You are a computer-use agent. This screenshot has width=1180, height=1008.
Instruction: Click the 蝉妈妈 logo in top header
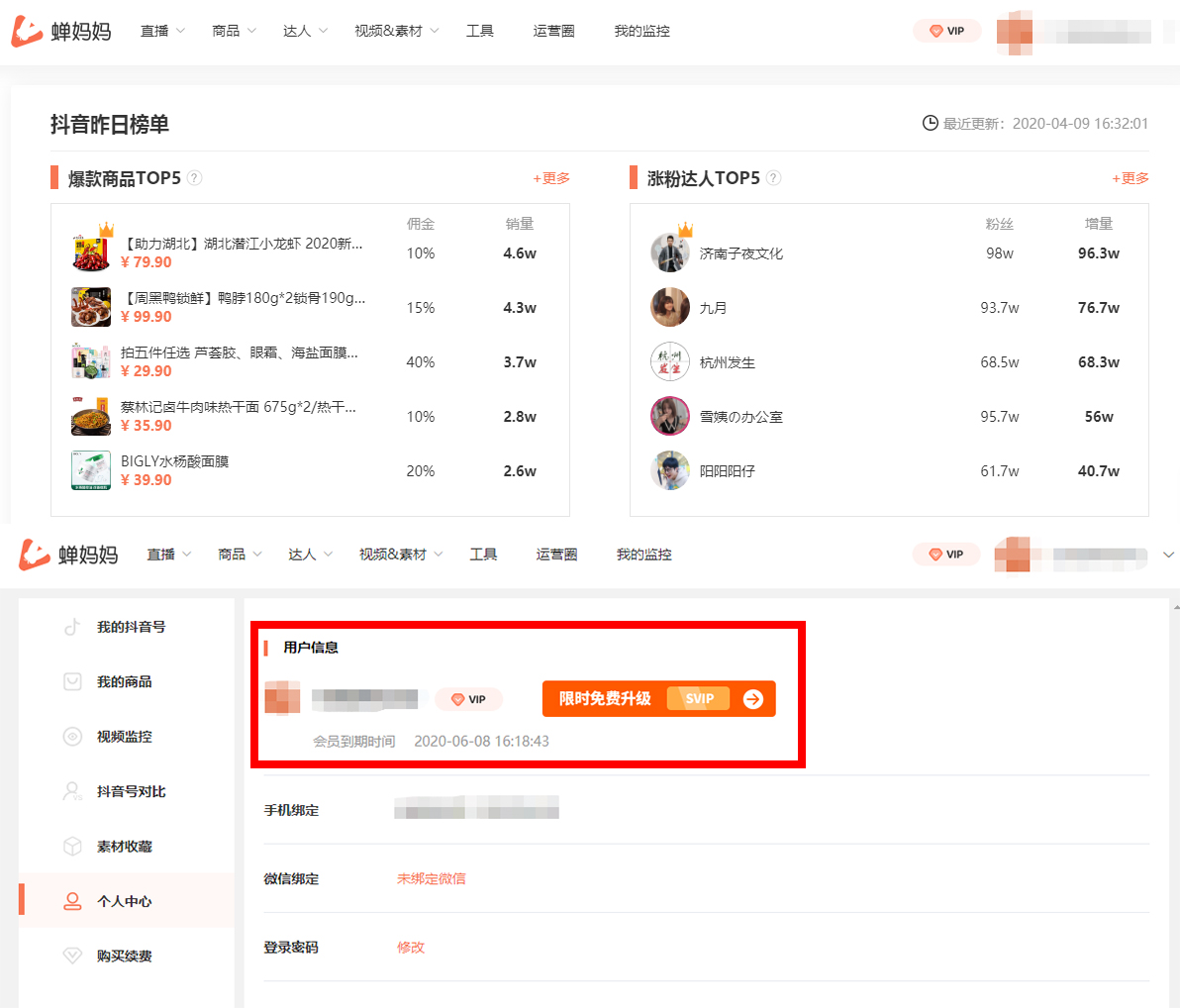(61, 31)
